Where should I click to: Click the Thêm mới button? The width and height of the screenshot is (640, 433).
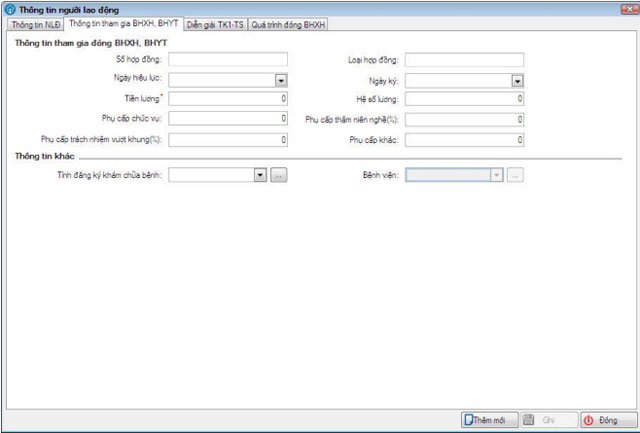(x=489, y=420)
